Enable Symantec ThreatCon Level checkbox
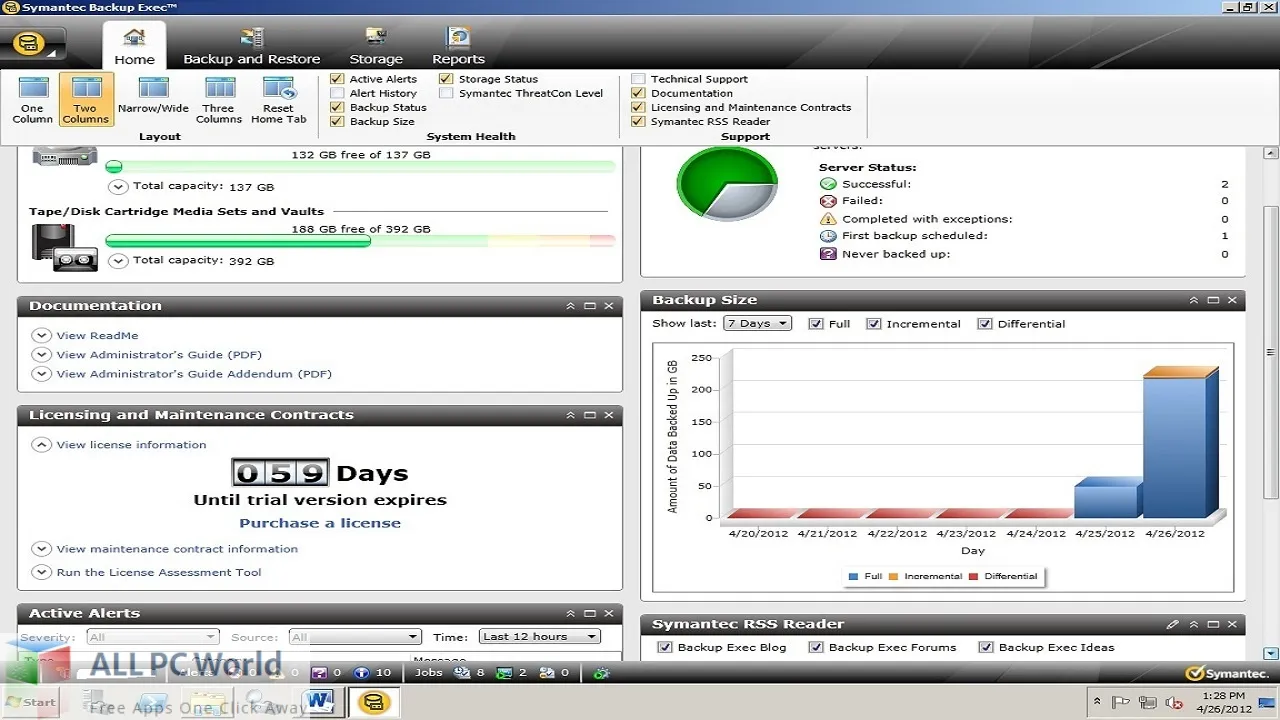 [x=446, y=93]
